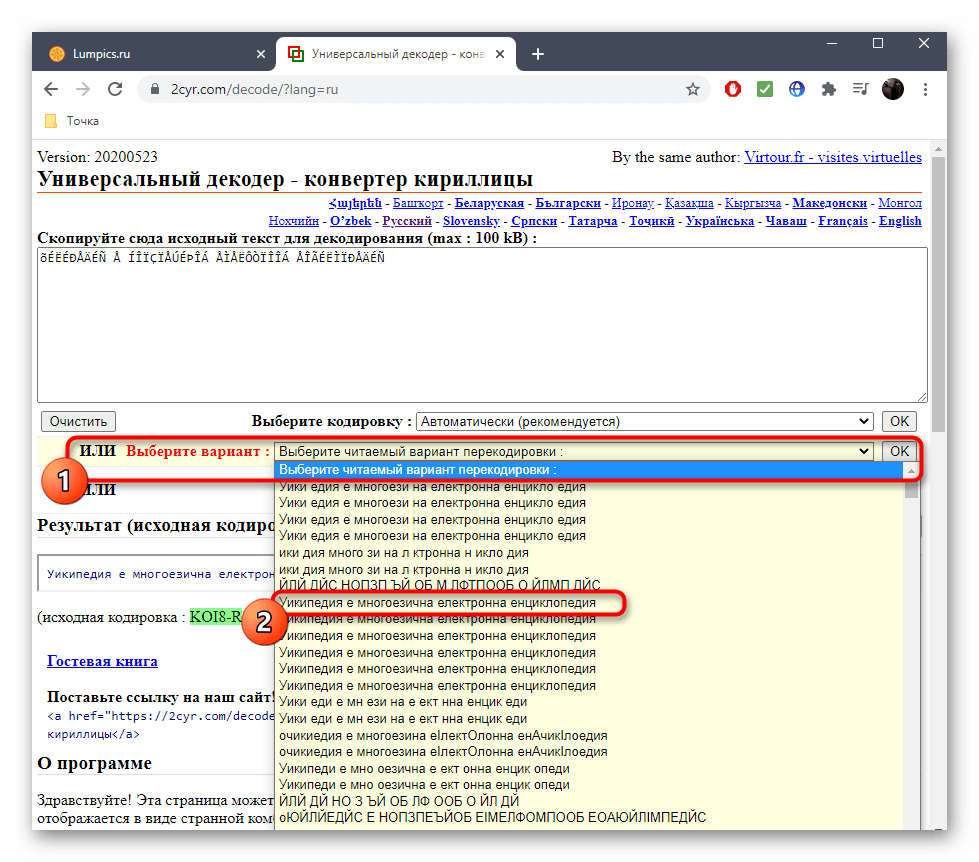Go back to previous page
979x862 pixels.
pyautogui.click(x=51, y=89)
